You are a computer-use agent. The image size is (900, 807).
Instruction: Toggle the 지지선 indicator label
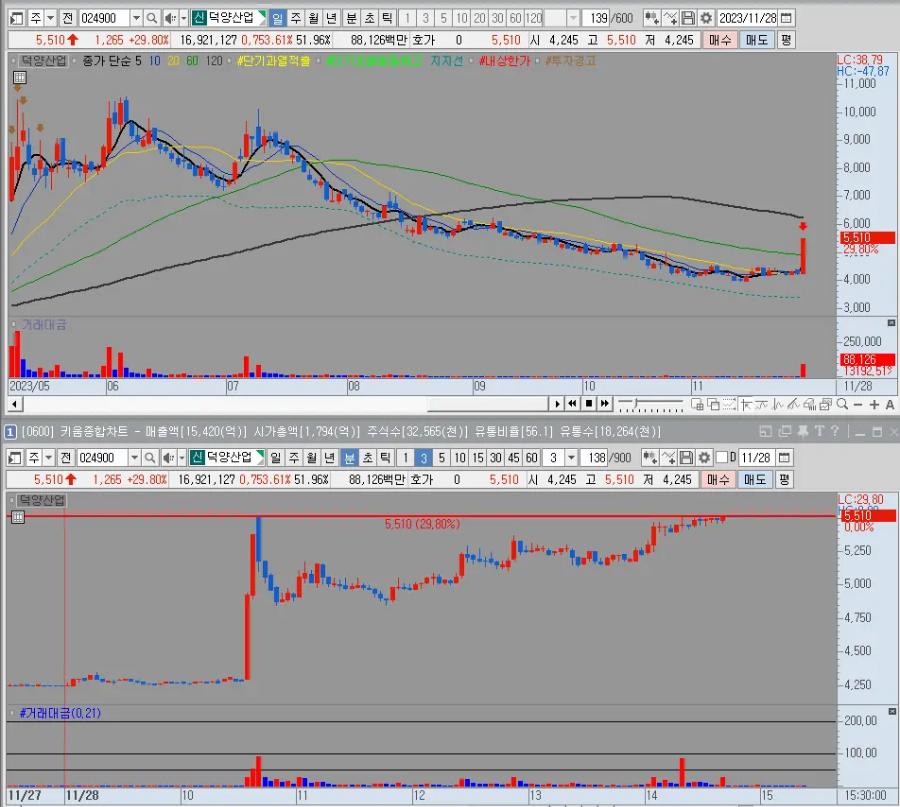[447, 61]
